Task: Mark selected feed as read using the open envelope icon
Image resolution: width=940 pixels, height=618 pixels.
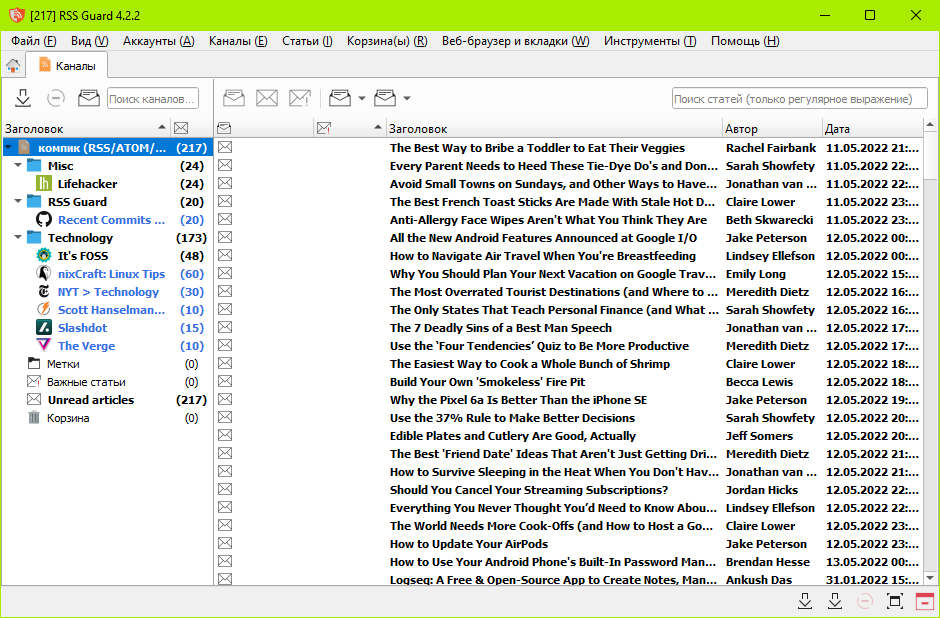Action: pos(89,98)
